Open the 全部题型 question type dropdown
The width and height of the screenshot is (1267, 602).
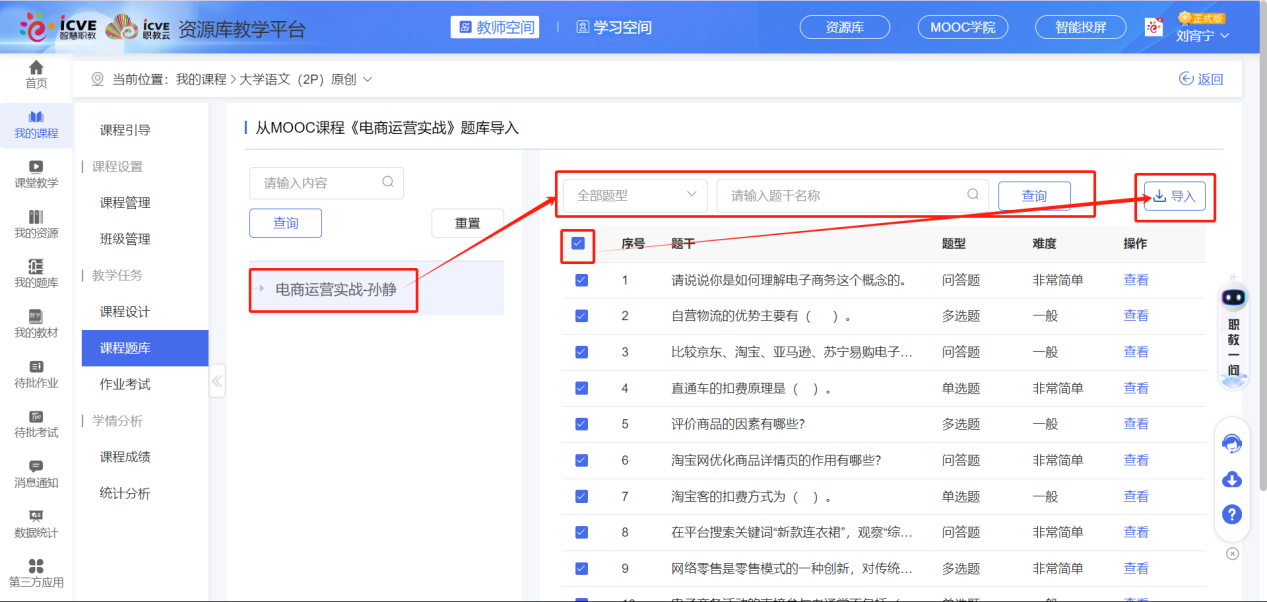[x=635, y=196]
